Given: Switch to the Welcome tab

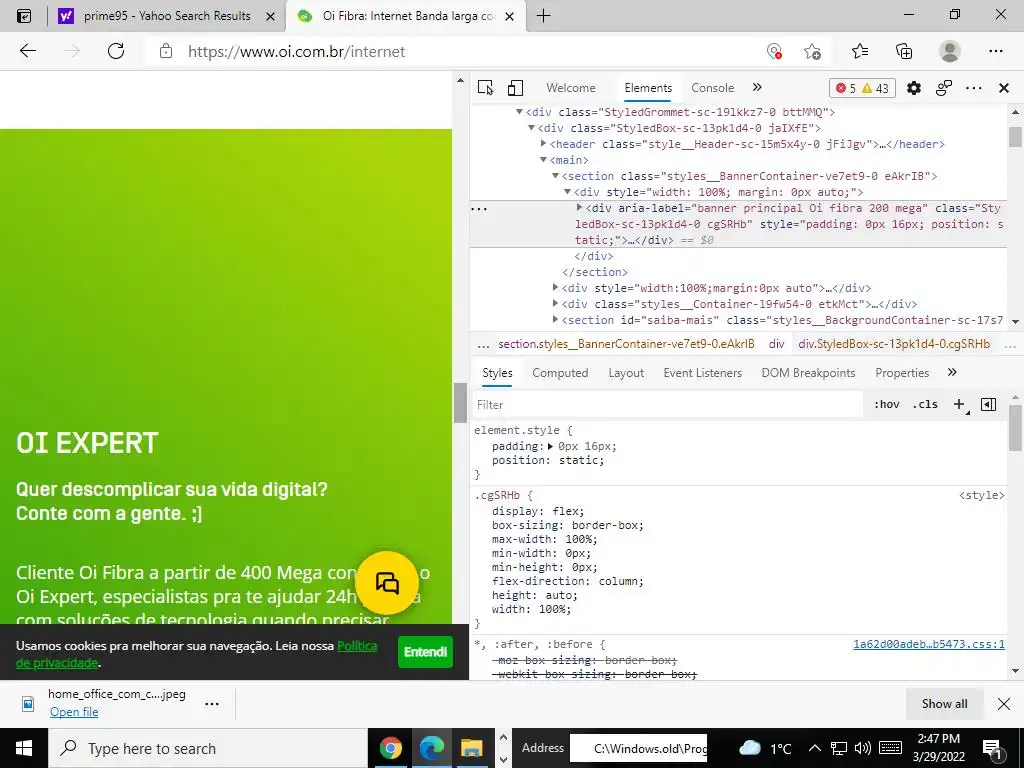Looking at the screenshot, I should click(571, 88).
